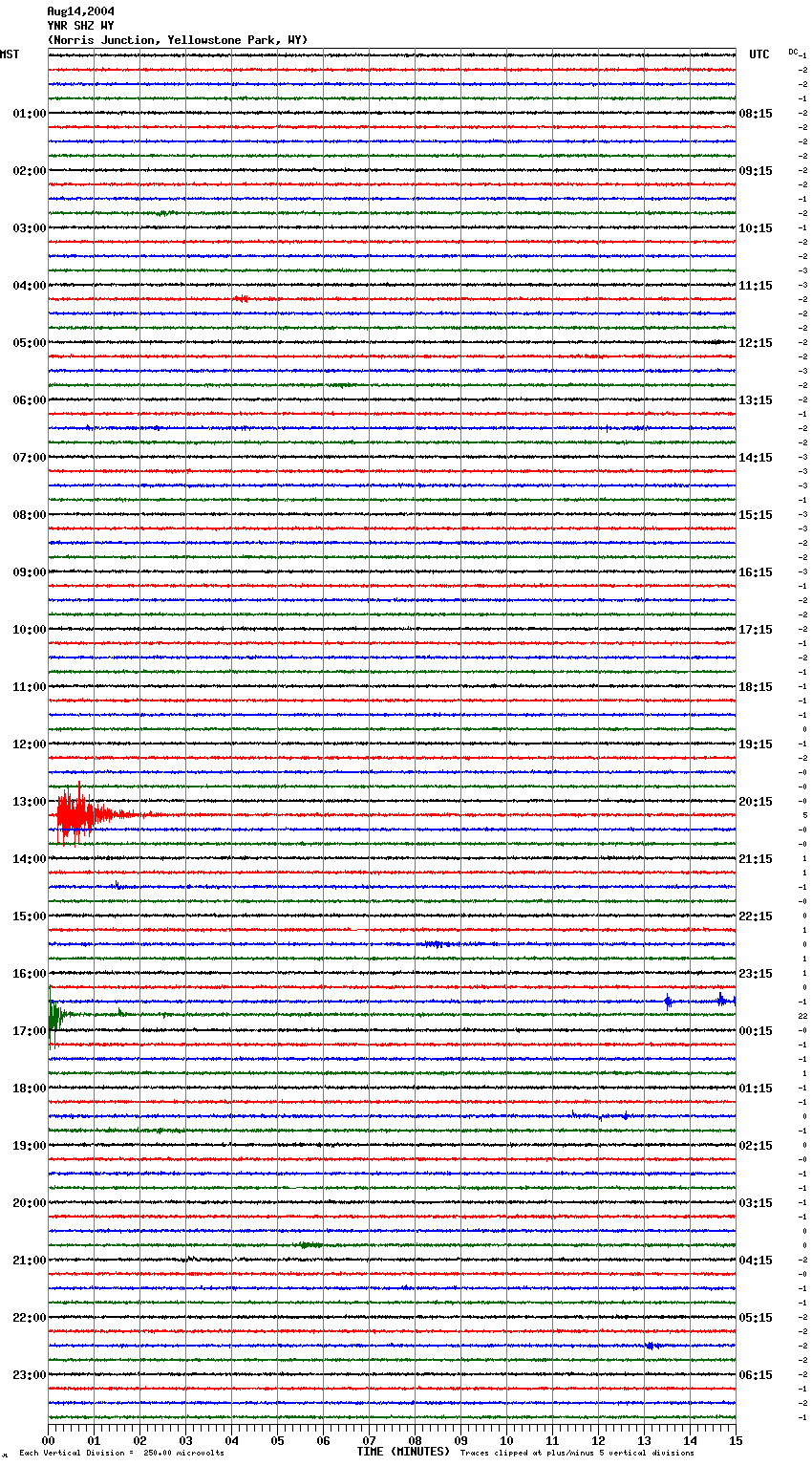Select the 10:00 MST row label

[30, 630]
